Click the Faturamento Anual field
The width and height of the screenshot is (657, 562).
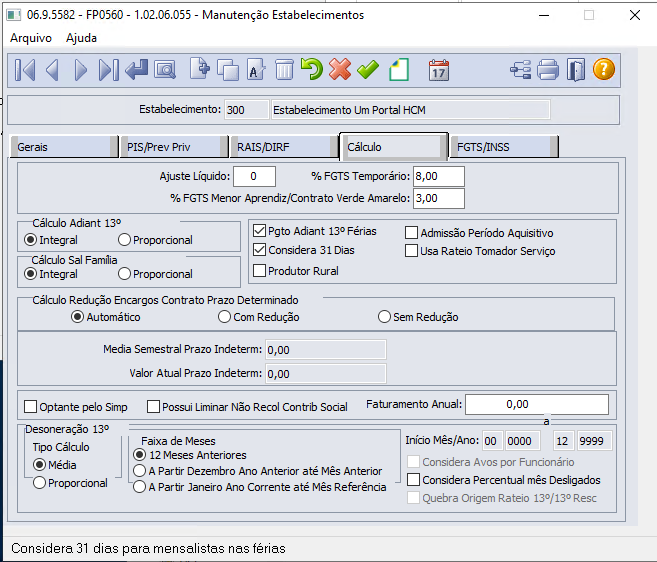coord(537,404)
